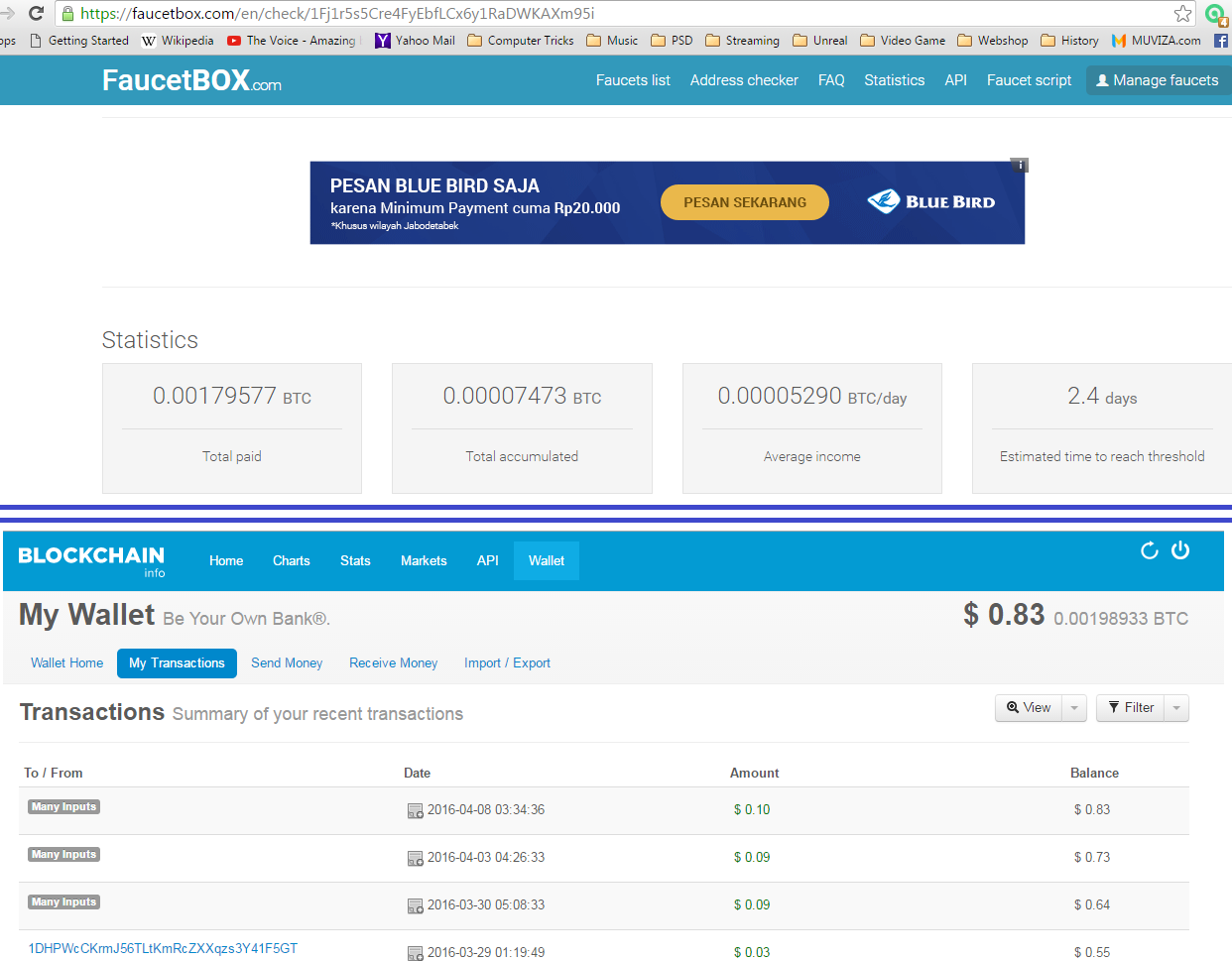Click the browser extension icon beside star

tap(1216, 14)
